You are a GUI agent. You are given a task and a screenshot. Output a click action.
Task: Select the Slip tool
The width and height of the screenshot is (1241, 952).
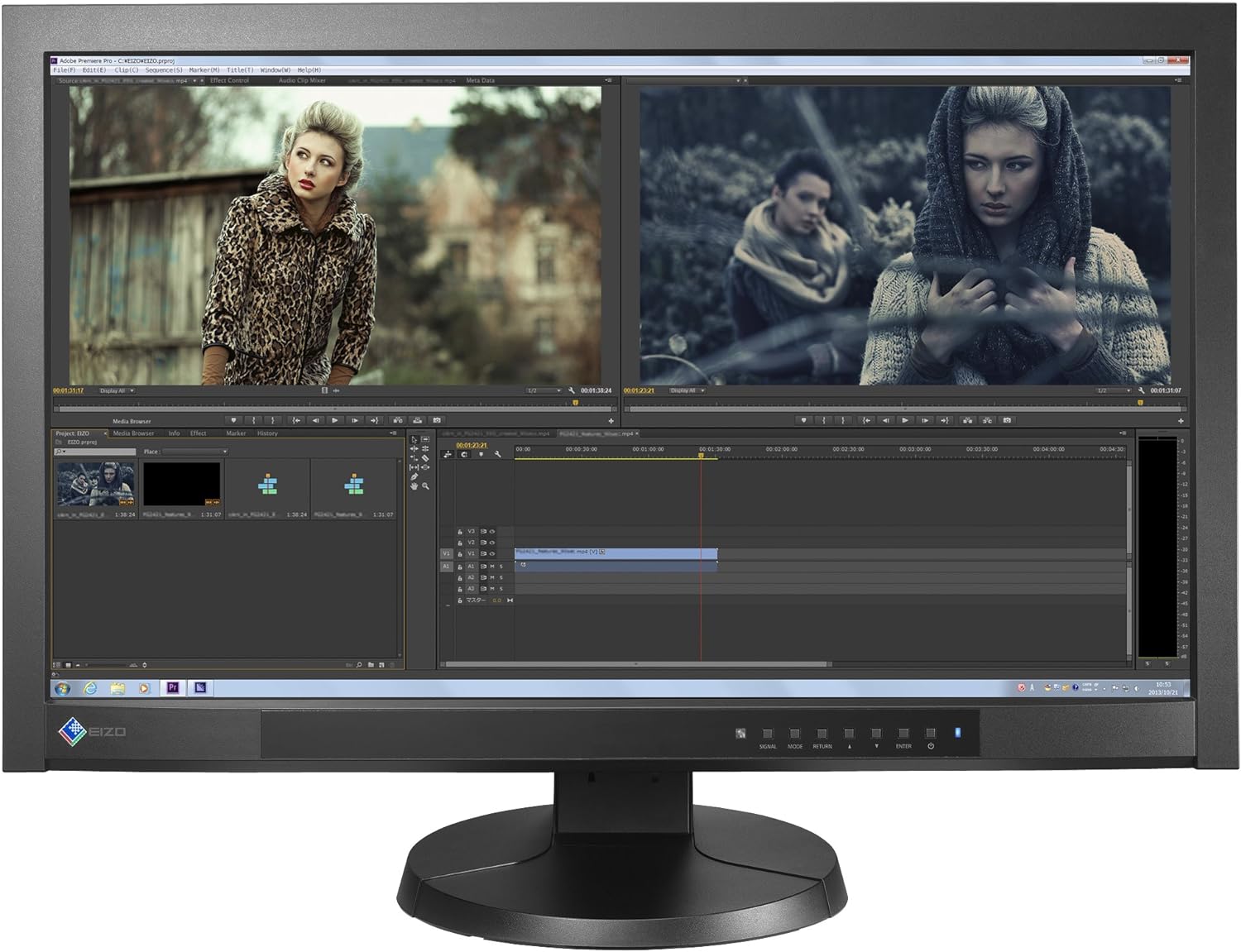tap(414, 467)
